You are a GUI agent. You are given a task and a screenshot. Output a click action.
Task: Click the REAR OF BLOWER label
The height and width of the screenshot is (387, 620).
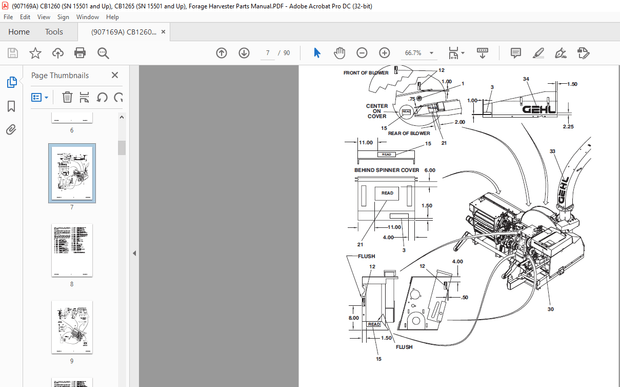(x=409, y=133)
